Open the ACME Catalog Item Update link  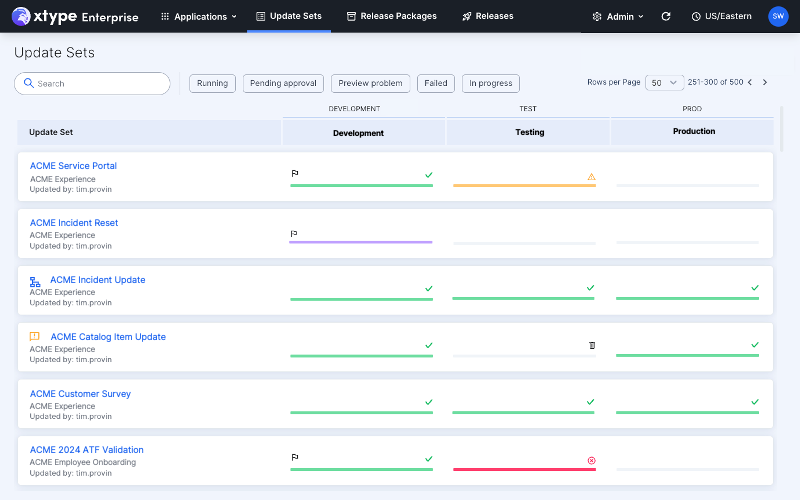point(108,337)
